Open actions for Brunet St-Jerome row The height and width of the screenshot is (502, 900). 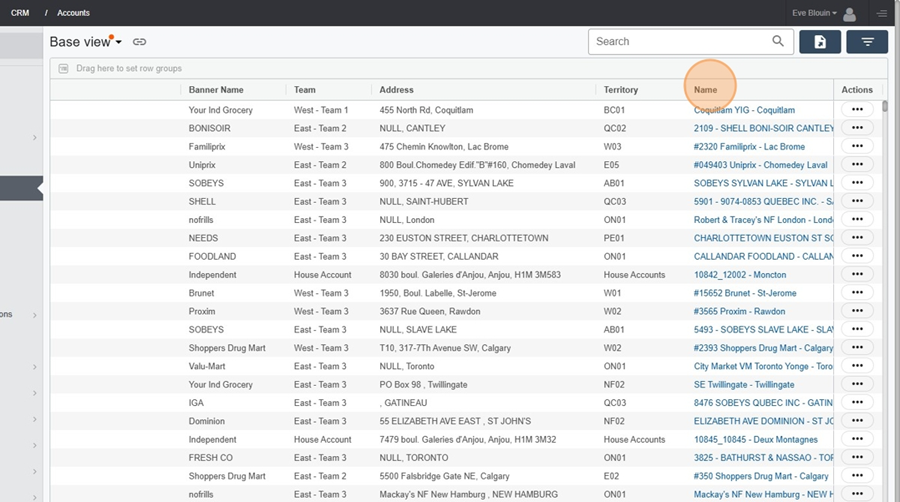858,293
